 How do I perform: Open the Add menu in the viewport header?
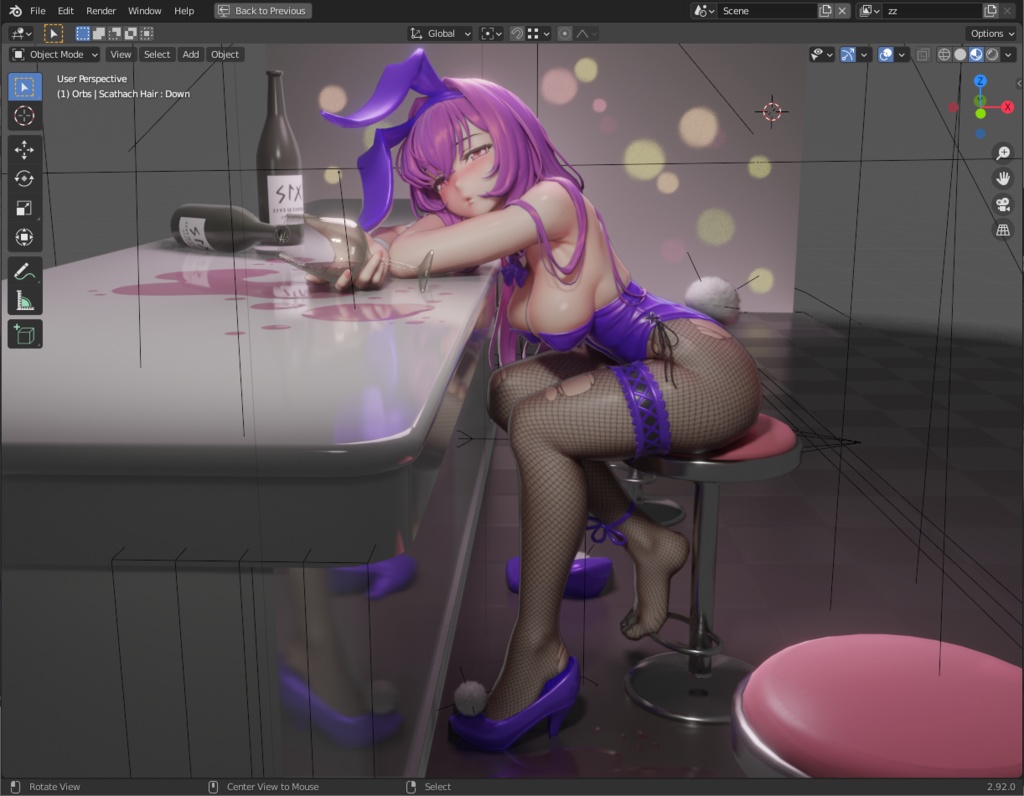pyautogui.click(x=190, y=54)
